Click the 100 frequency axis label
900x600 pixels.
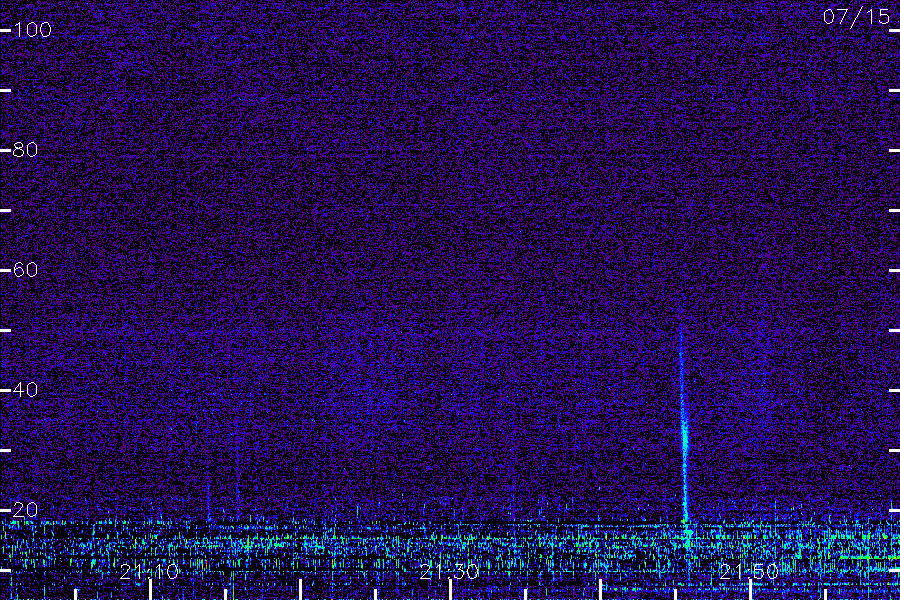coord(32,30)
